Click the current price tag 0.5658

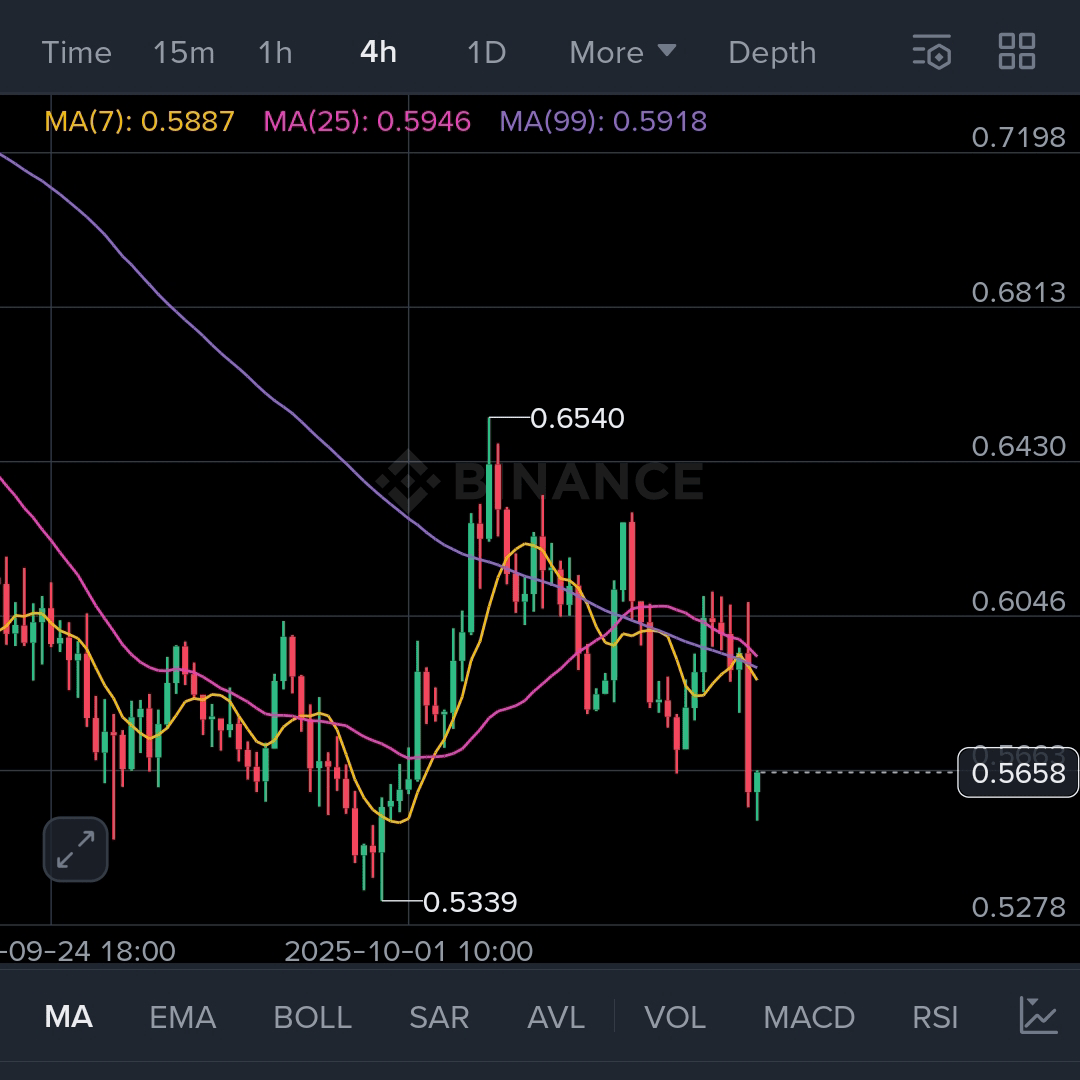1018,773
